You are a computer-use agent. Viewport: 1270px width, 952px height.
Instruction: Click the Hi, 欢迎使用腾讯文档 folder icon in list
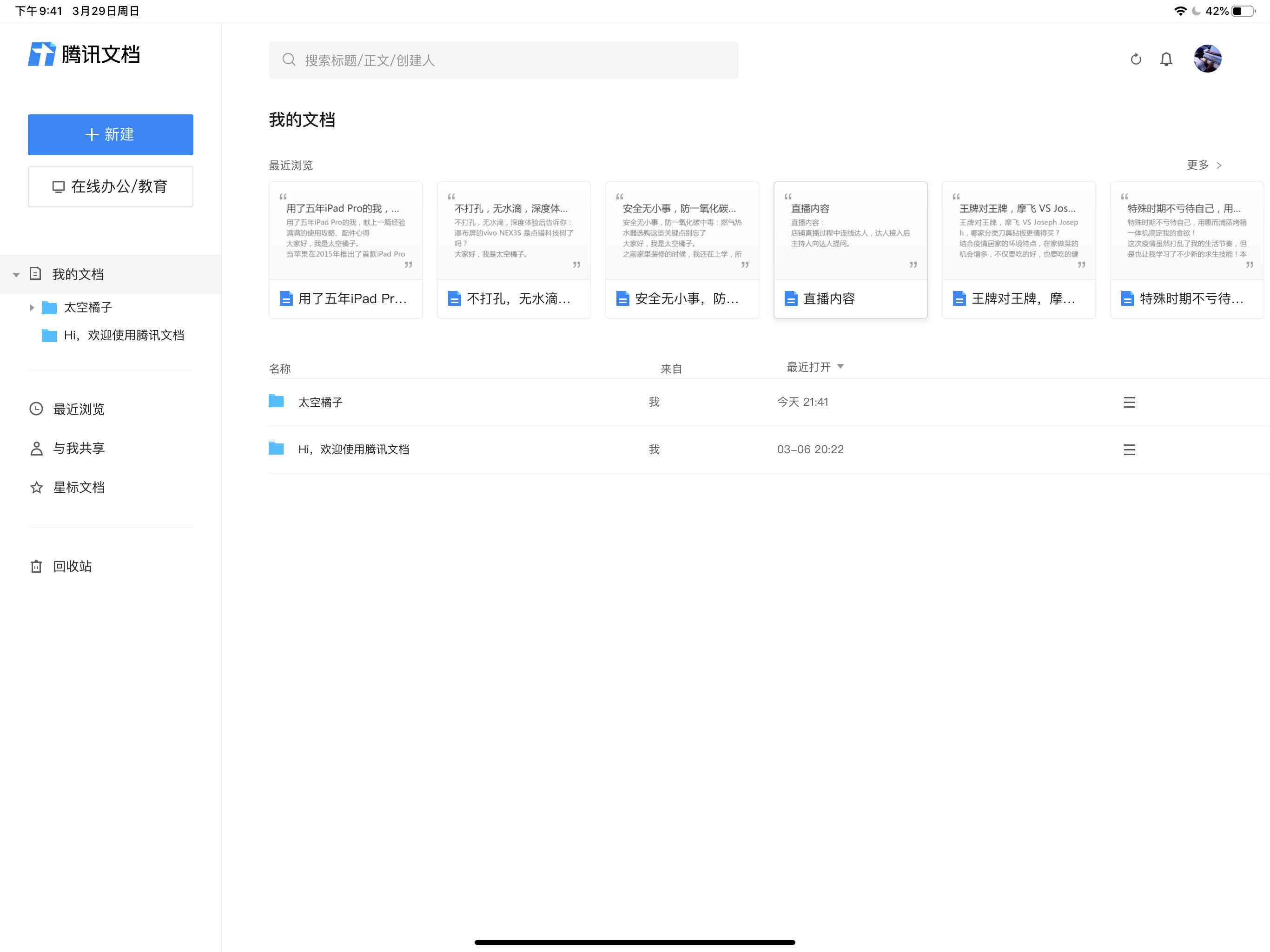[276, 448]
